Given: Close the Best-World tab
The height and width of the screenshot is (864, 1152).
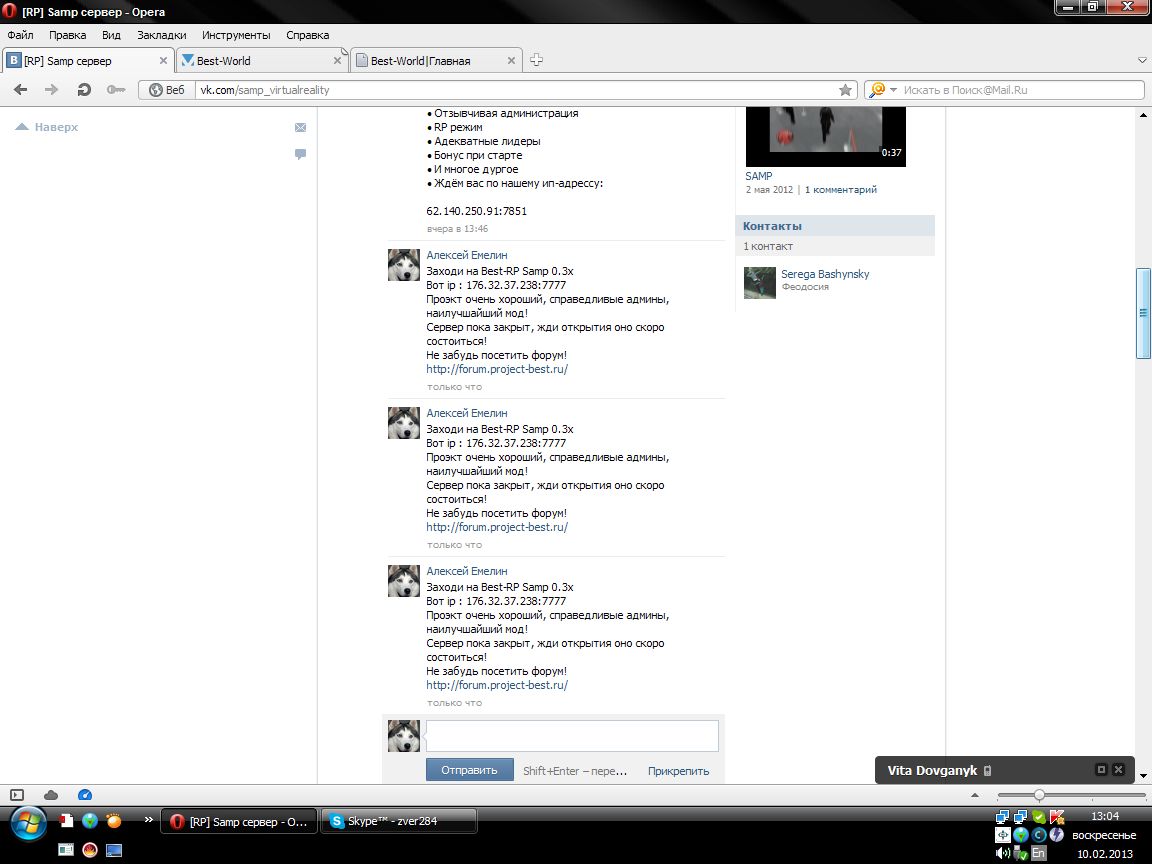Looking at the screenshot, I should point(337,61).
